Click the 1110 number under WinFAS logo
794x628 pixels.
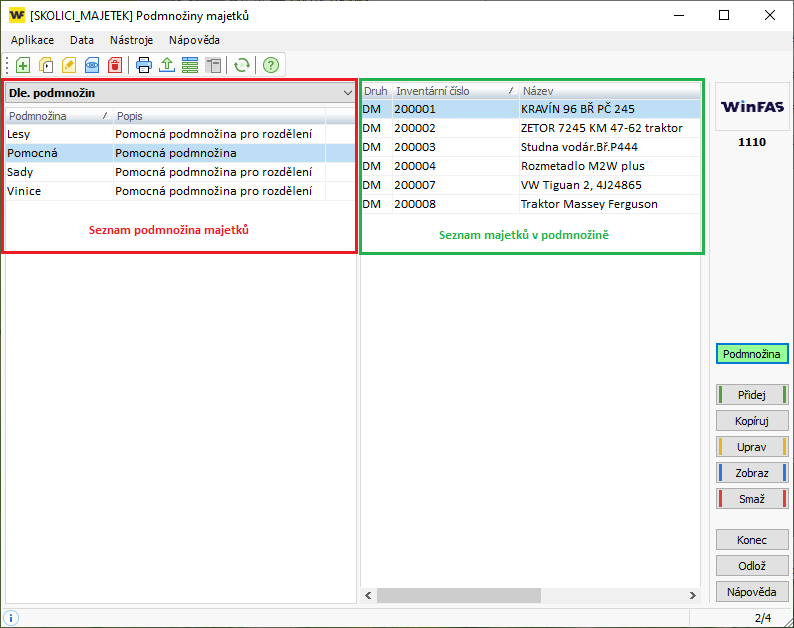pos(752,142)
